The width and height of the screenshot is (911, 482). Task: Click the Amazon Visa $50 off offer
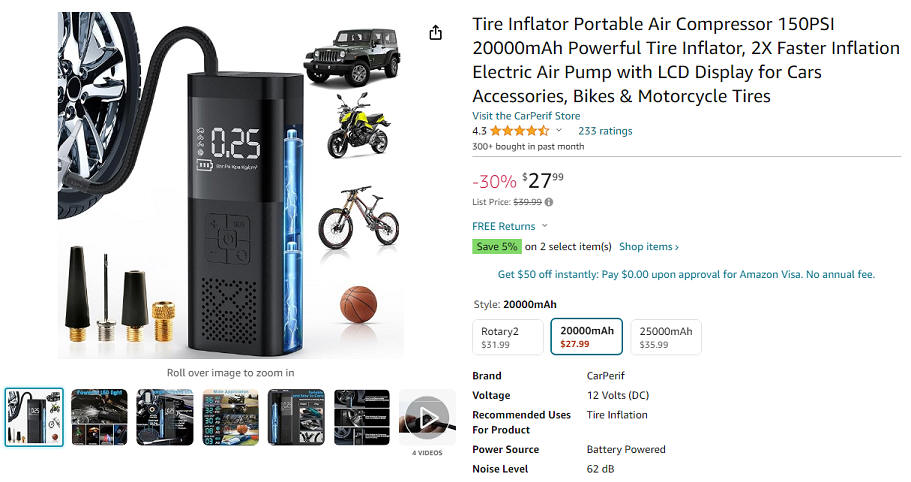[686, 274]
